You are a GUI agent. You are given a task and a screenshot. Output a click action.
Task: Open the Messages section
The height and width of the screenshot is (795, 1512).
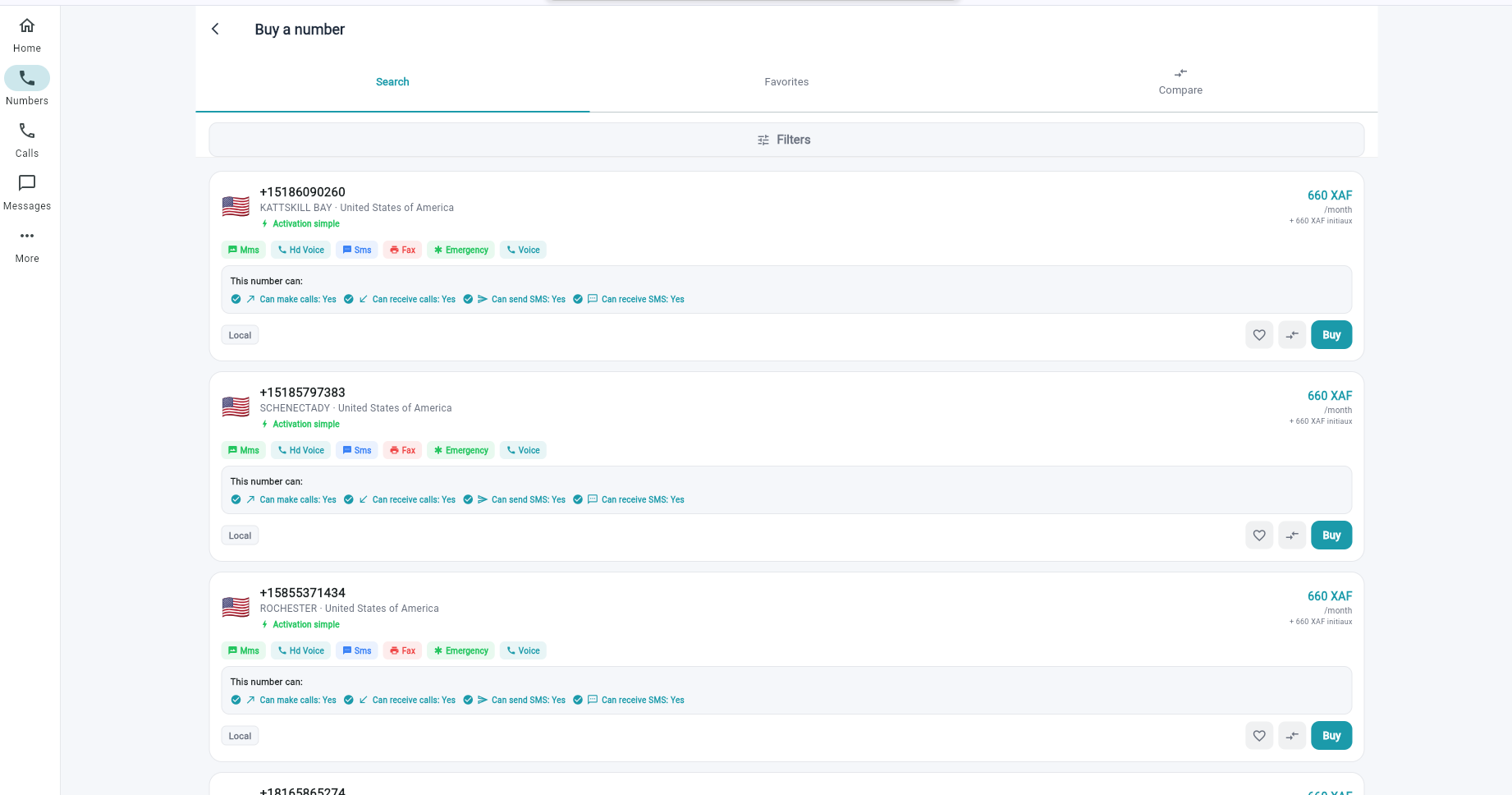point(27,192)
